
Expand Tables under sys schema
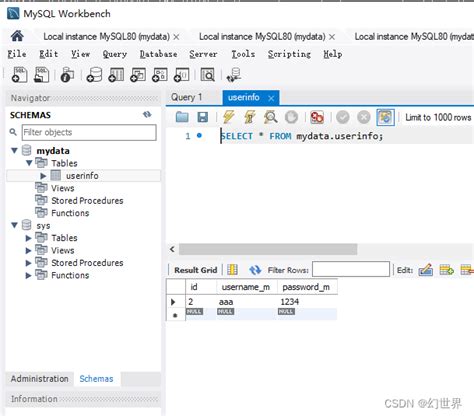pos(29,238)
